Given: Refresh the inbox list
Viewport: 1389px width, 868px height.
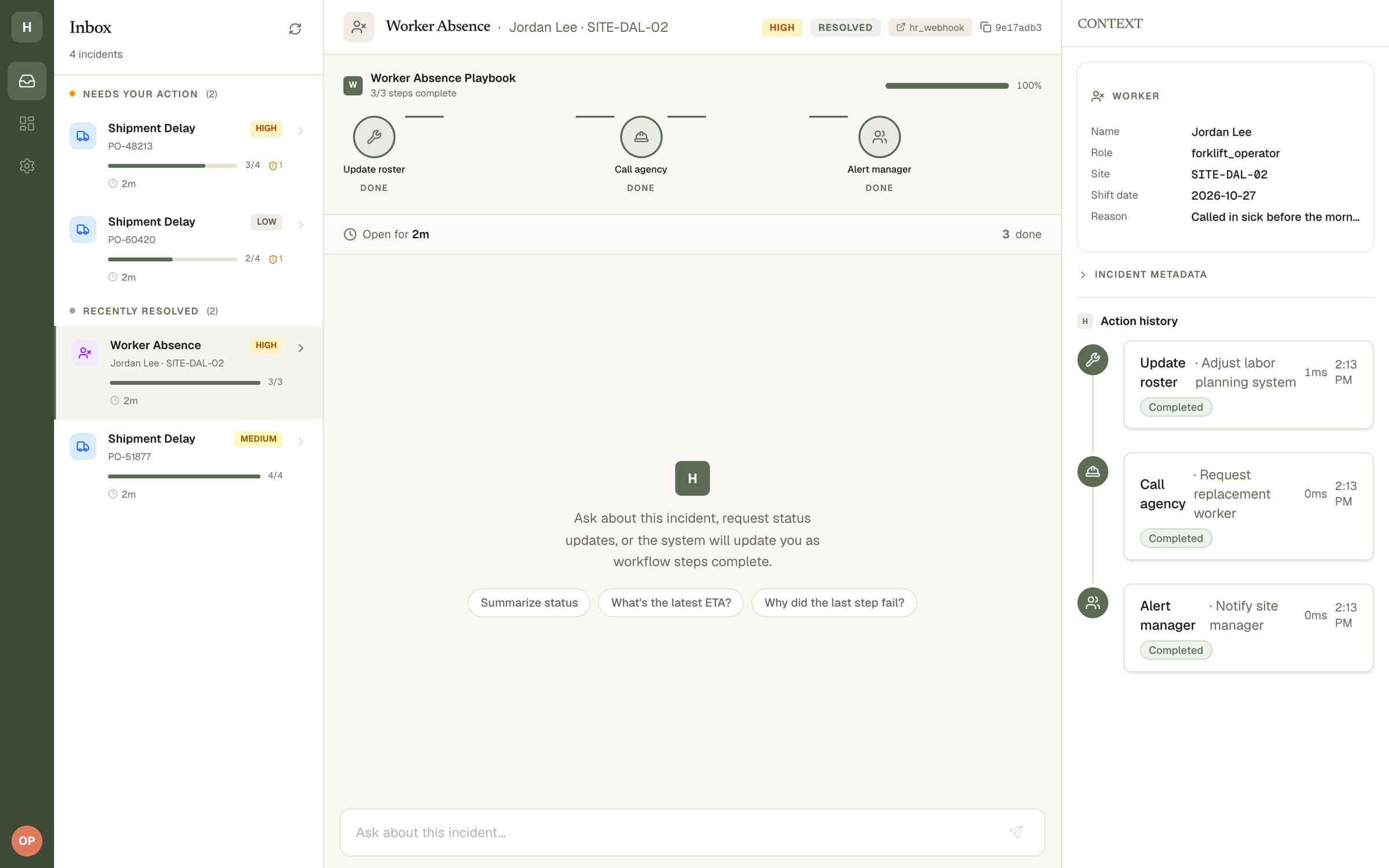Looking at the screenshot, I should tap(295, 29).
